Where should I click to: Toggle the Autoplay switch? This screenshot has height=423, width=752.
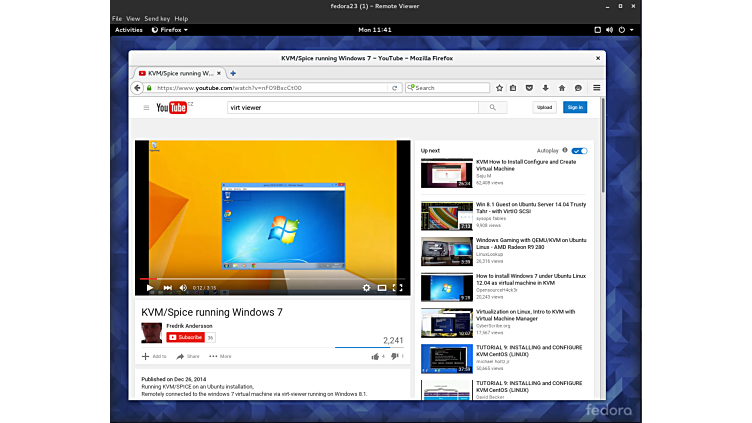click(579, 150)
